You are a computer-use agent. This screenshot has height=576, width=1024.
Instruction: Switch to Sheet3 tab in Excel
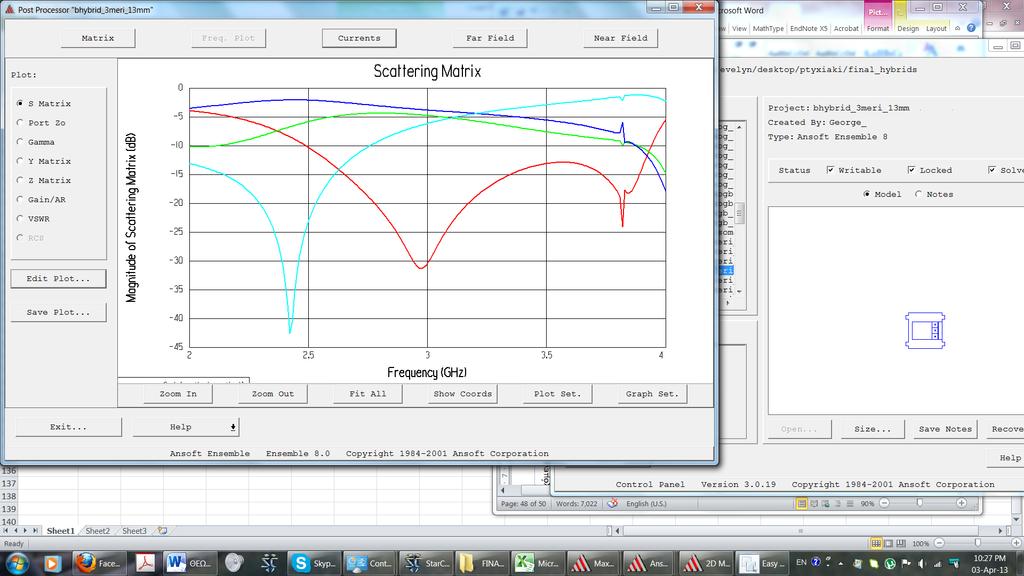[134, 531]
